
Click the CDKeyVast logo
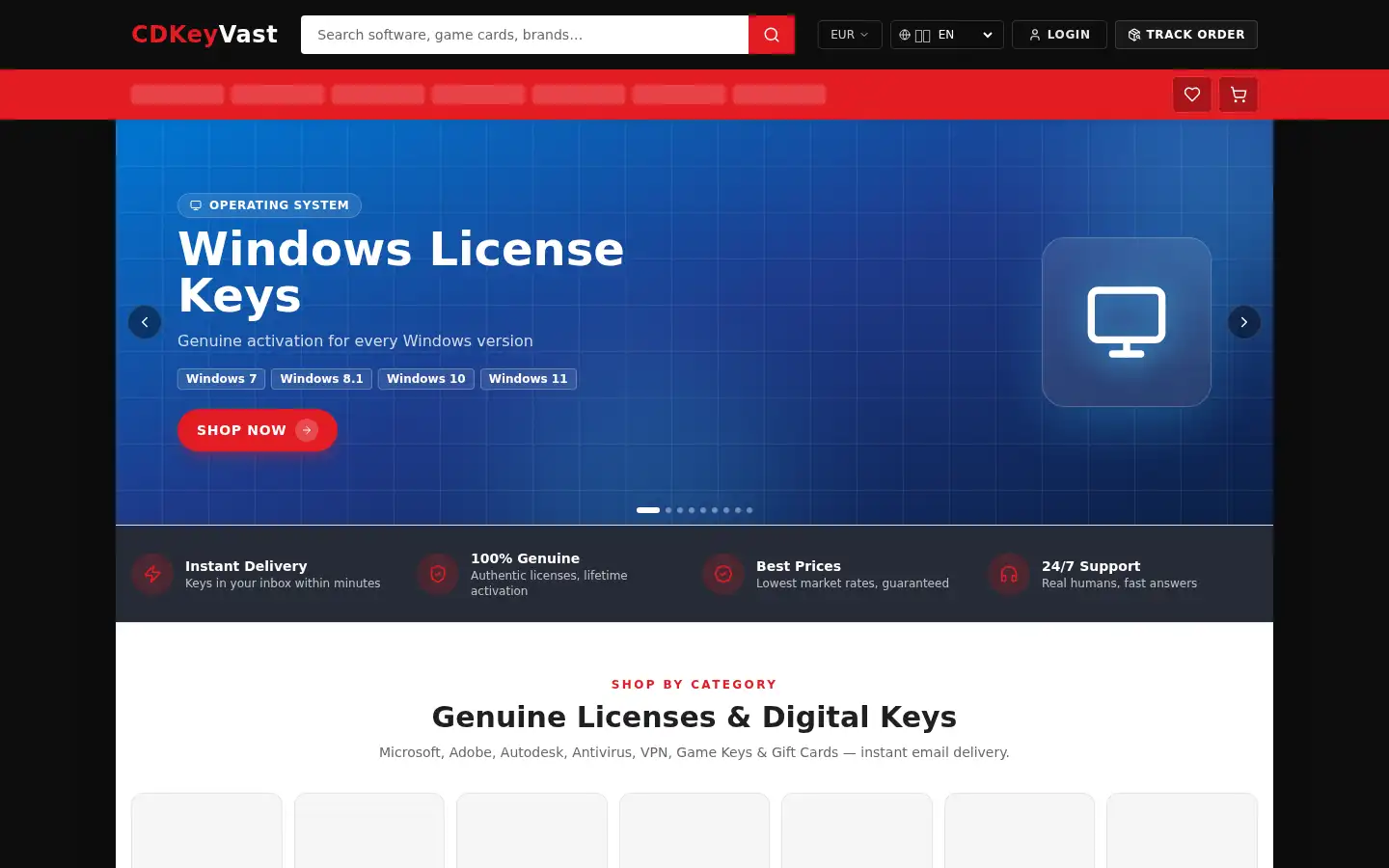click(204, 35)
